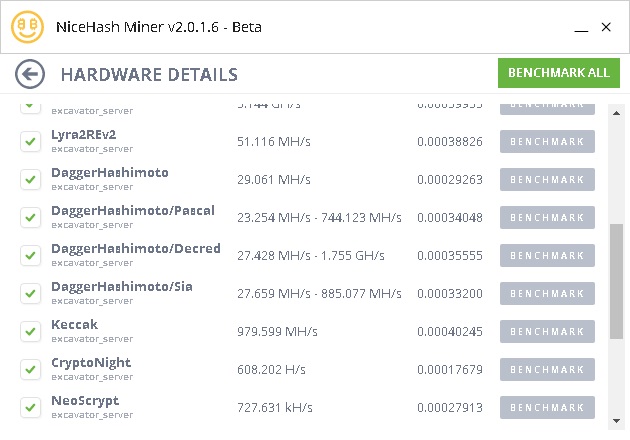The height and width of the screenshot is (440, 630).
Task: Click the vertical scrollbar thumb
Action: (616, 281)
